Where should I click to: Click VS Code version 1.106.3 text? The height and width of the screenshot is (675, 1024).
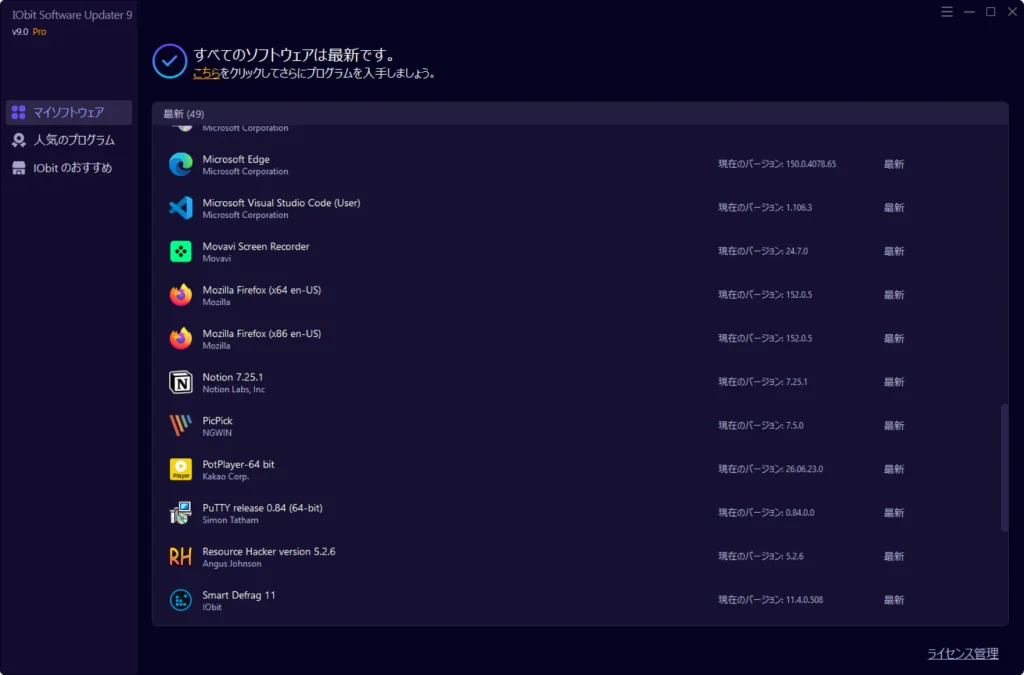pyautogui.click(x=765, y=208)
